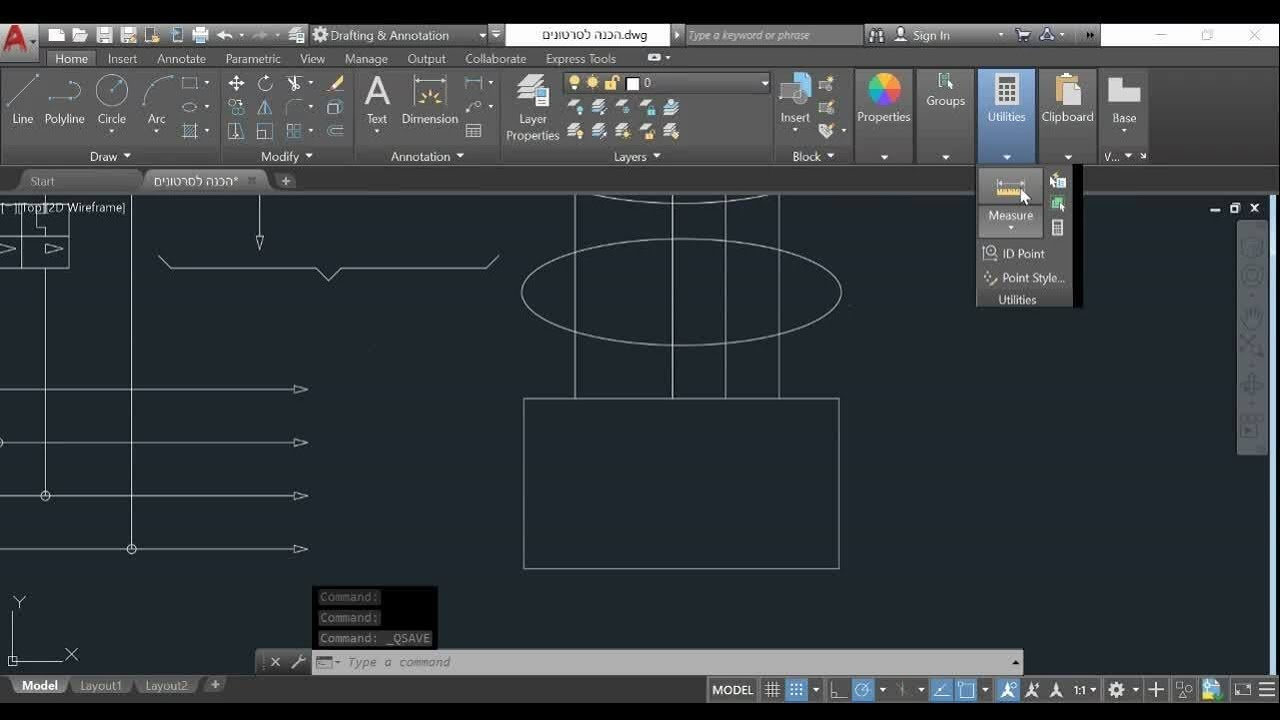Select the Hatch tool
1280x720 pixels.
coord(189,131)
